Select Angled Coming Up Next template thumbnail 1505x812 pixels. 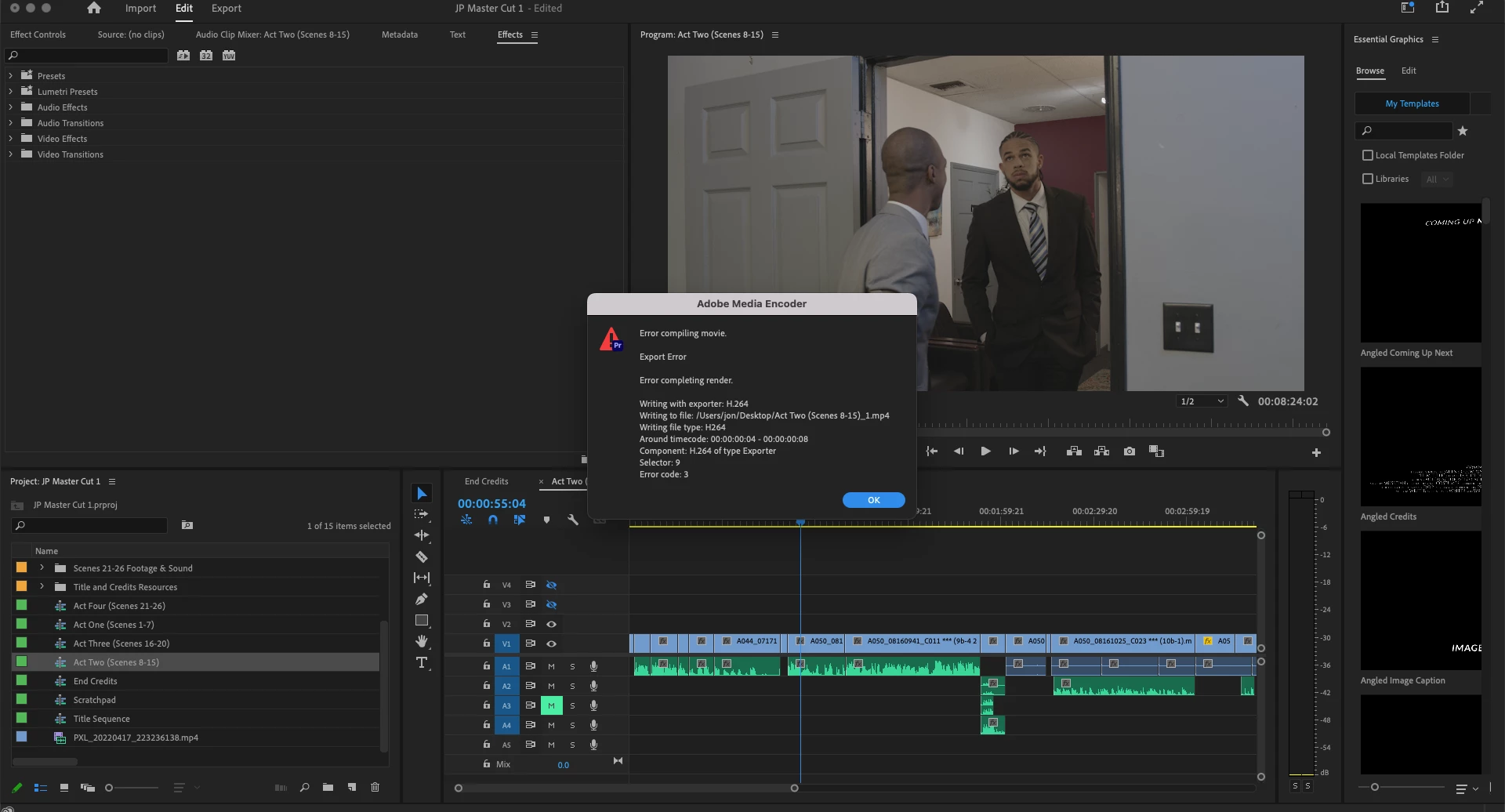pos(1420,273)
